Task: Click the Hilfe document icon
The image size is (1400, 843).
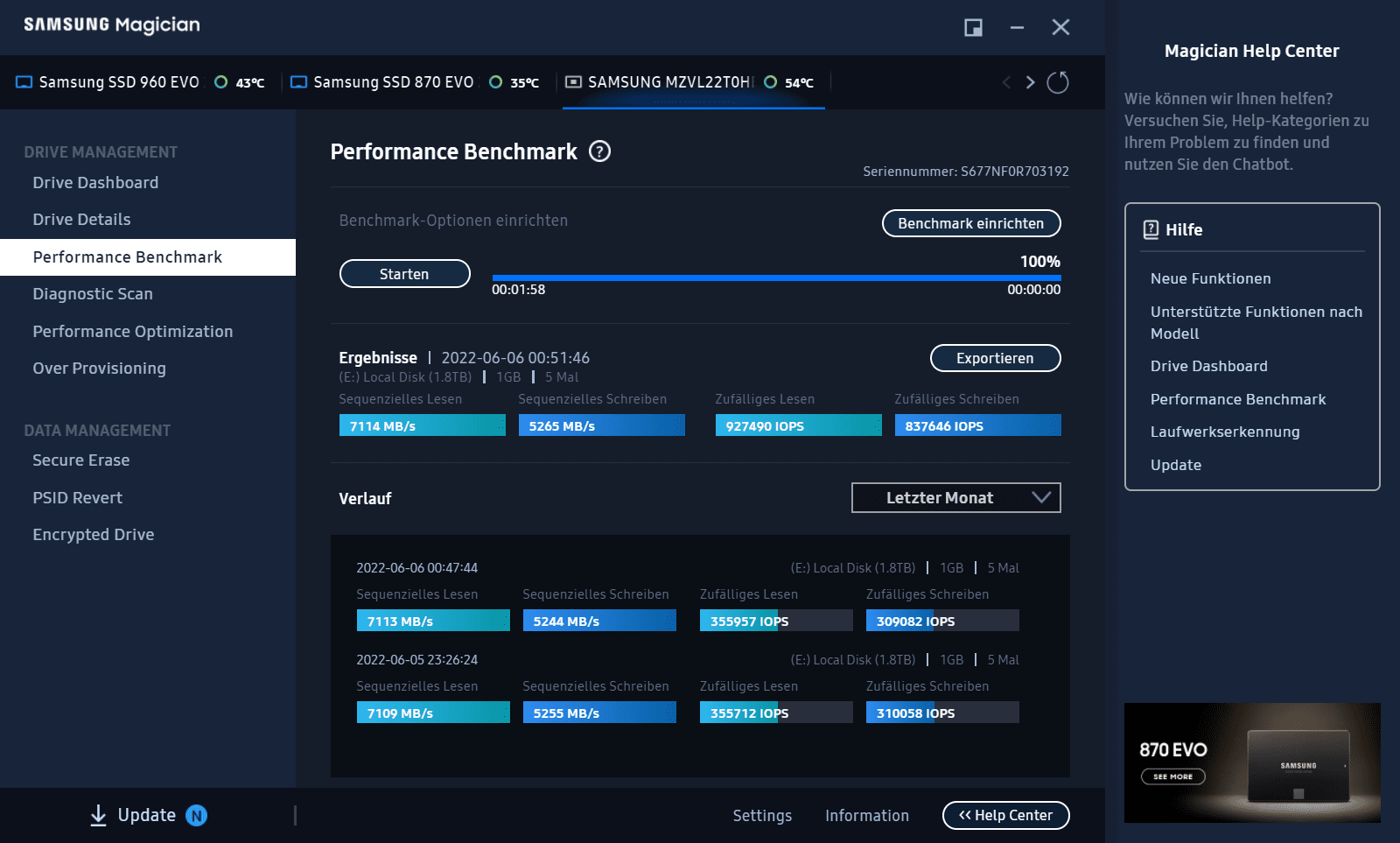Action: [1151, 229]
